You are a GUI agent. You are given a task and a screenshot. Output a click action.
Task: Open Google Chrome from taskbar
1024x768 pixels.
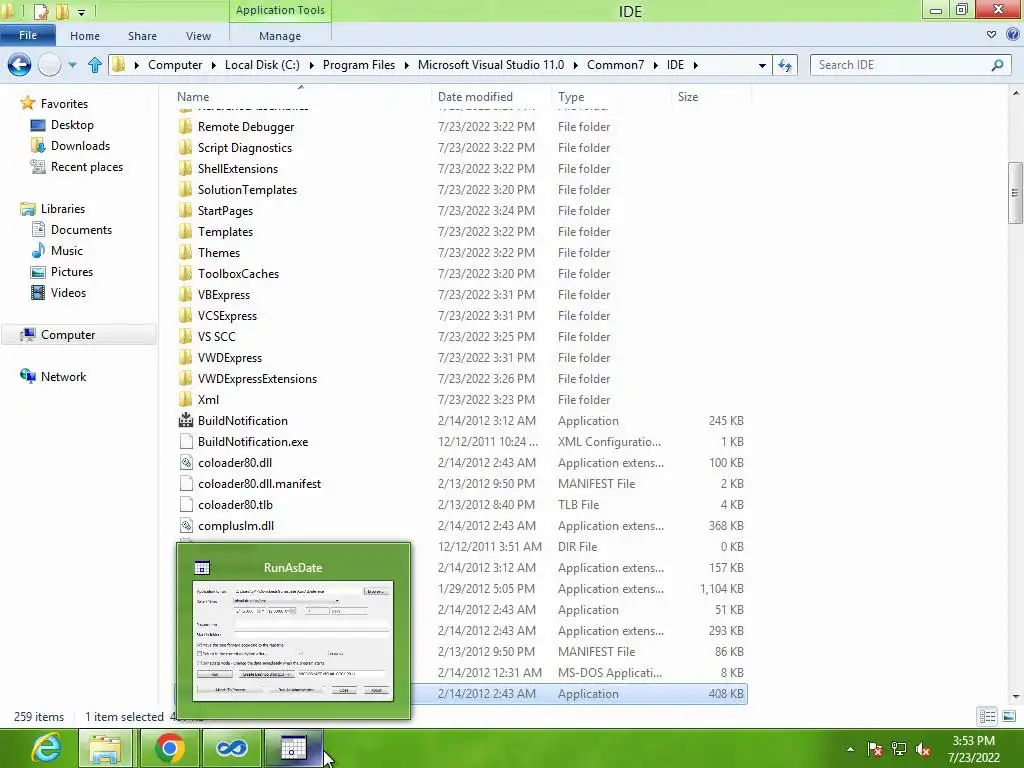[x=169, y=748]
